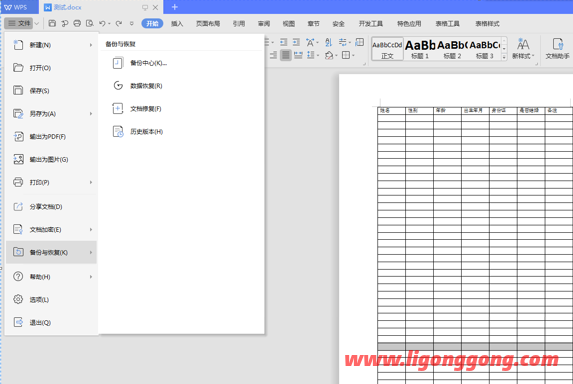The image size is (573, 384).
Task: Open the 新样式 new style dropdown
Action: (x=523, y=49)
